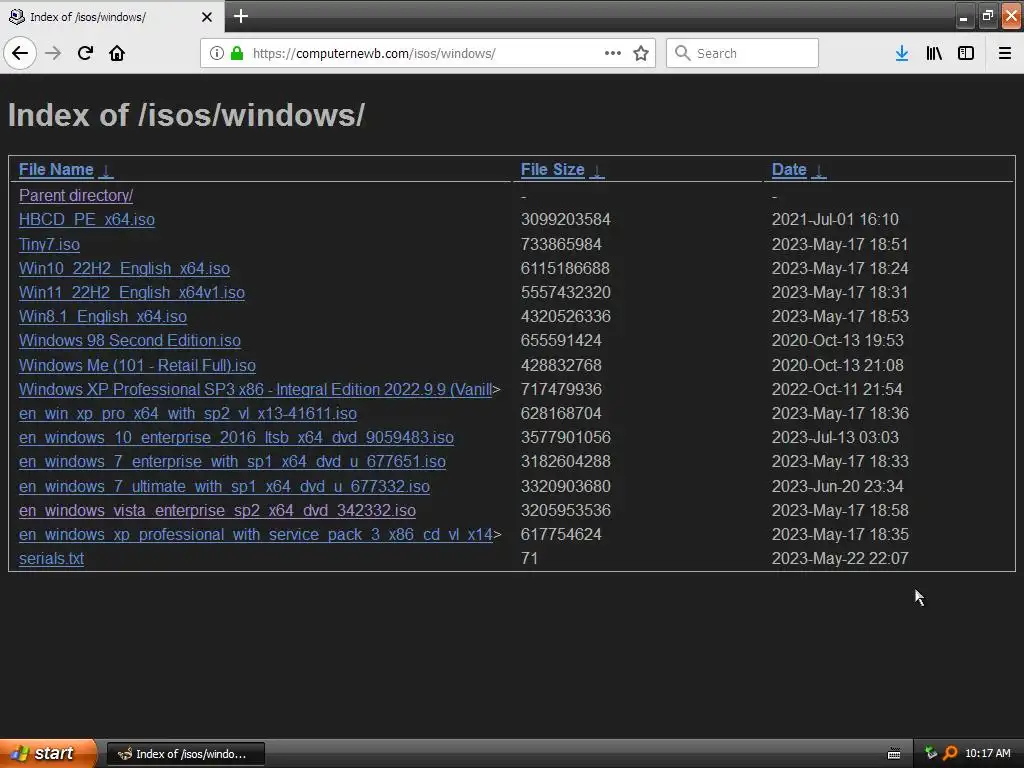The height and width of the screenshot is (768, 1024).
Task: Open the Firefox home page
Action: [x=117, y=53]
